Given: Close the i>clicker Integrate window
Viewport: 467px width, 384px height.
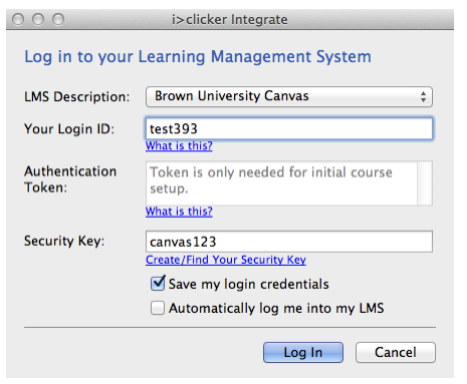Looking at the screenshot, I should (x=18, y=19).
